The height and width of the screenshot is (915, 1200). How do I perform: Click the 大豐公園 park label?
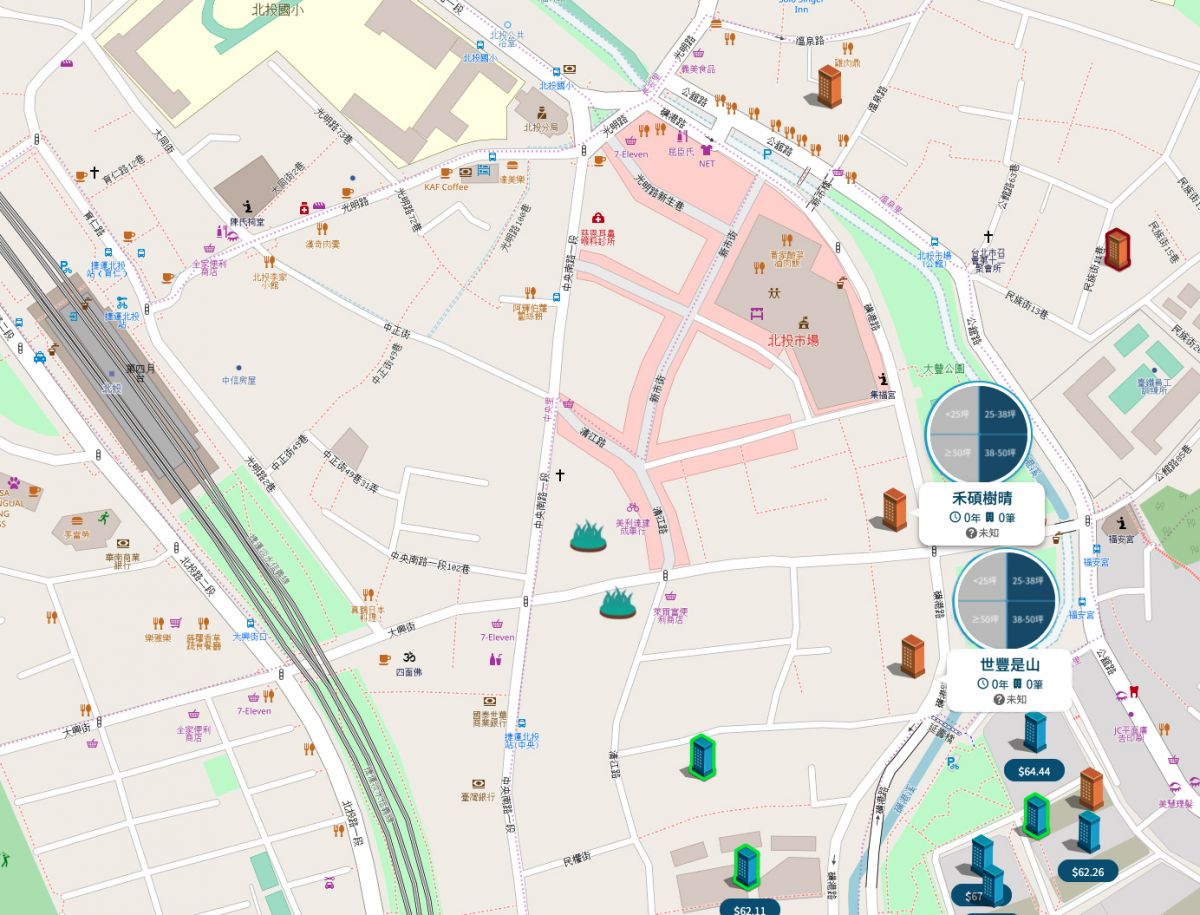[943, 368]
